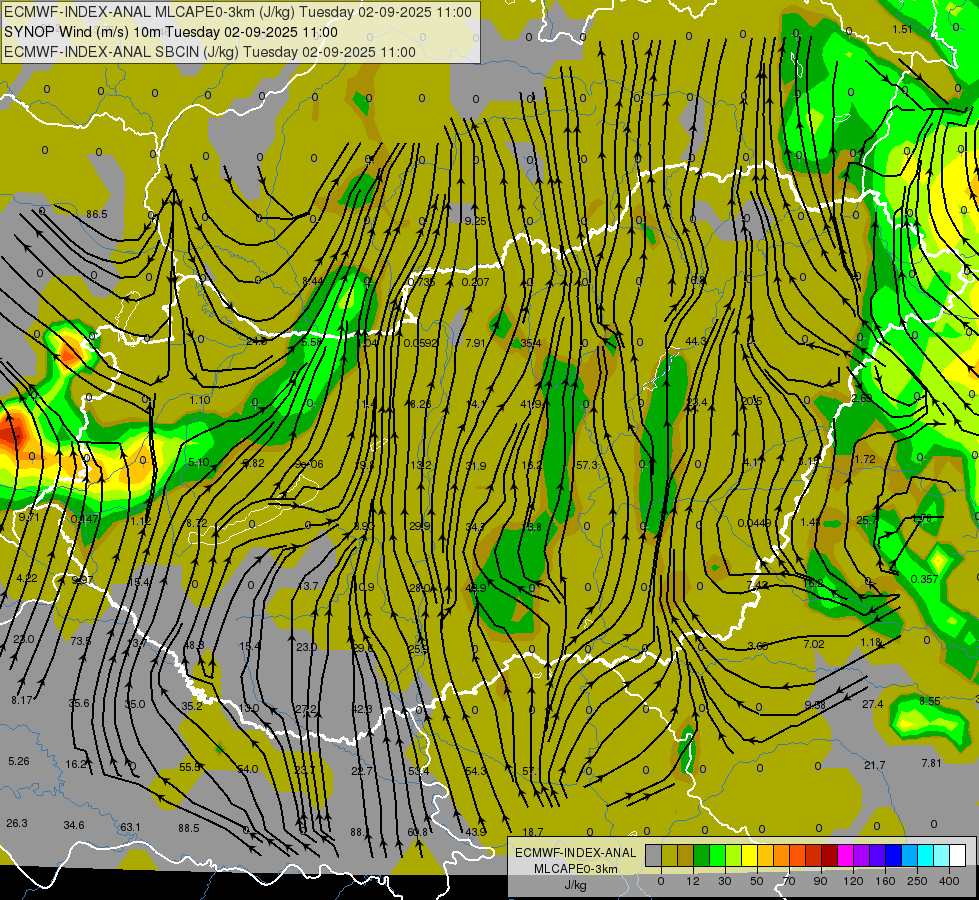The image size is (979, 900).
Task: Click the legend tick label '250'
Action: point(917,881)
